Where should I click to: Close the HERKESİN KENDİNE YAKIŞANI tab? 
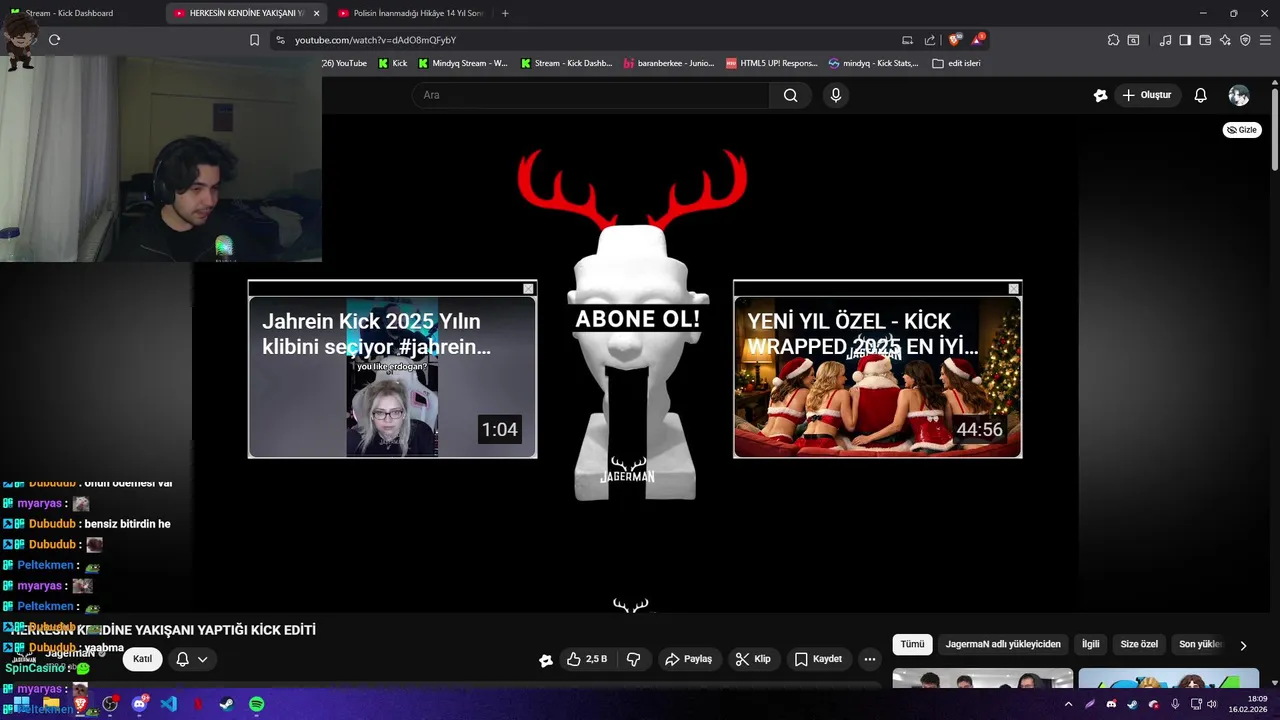(317, 13)
